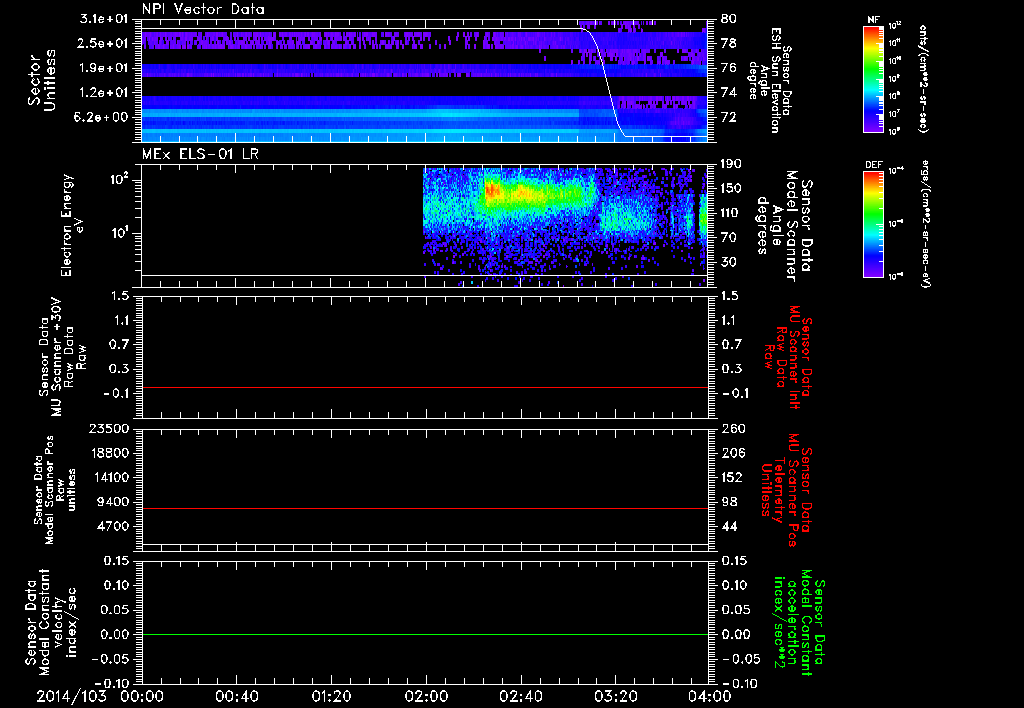Click the '1.9e+01' sector tick label
The image size is (1024, 708).
click(x=104, y=68)
